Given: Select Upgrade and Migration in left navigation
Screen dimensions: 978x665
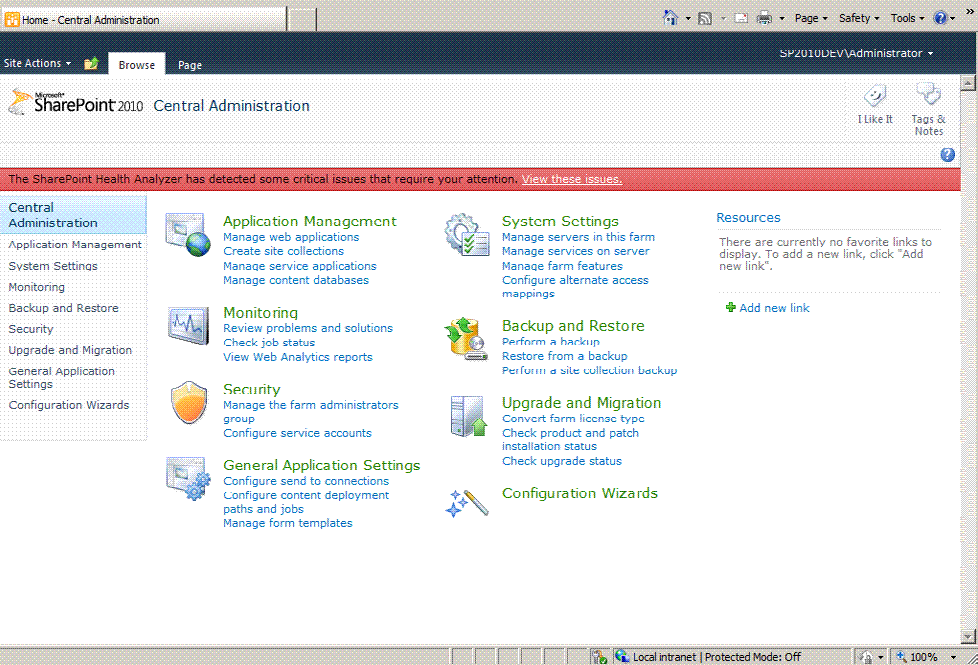Looking at the screenshot, I should click(x=70, y=350).
